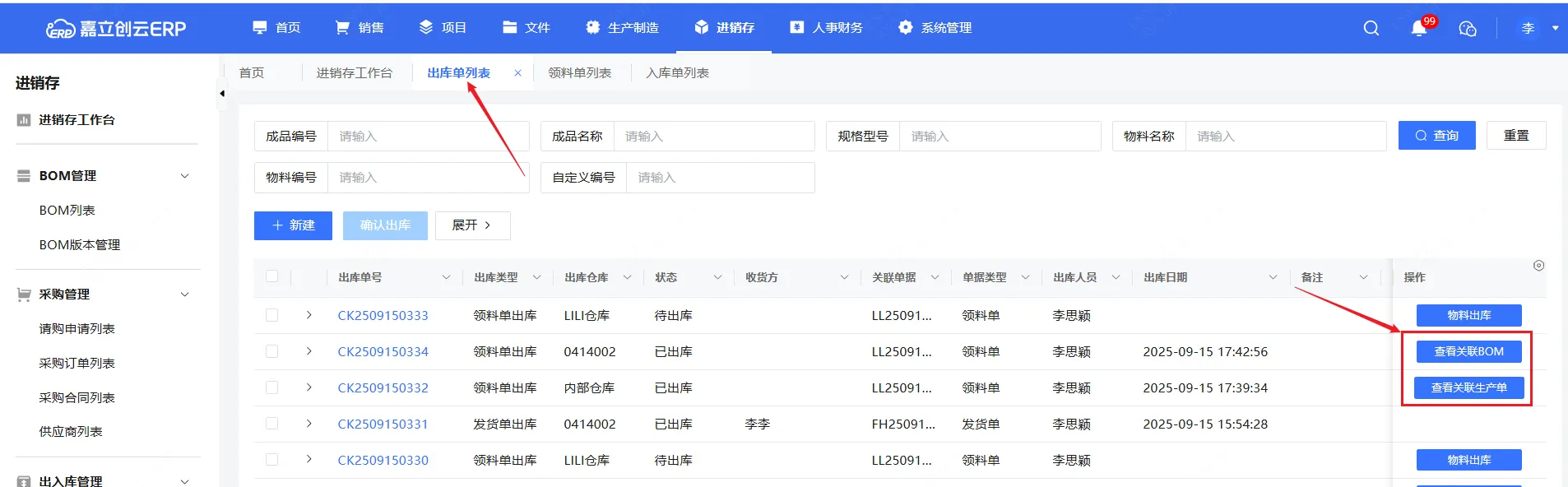Open the 出库类型 column filter dropdown
This screenshot has width=1568, height=487.
click(x=536, y=278)
